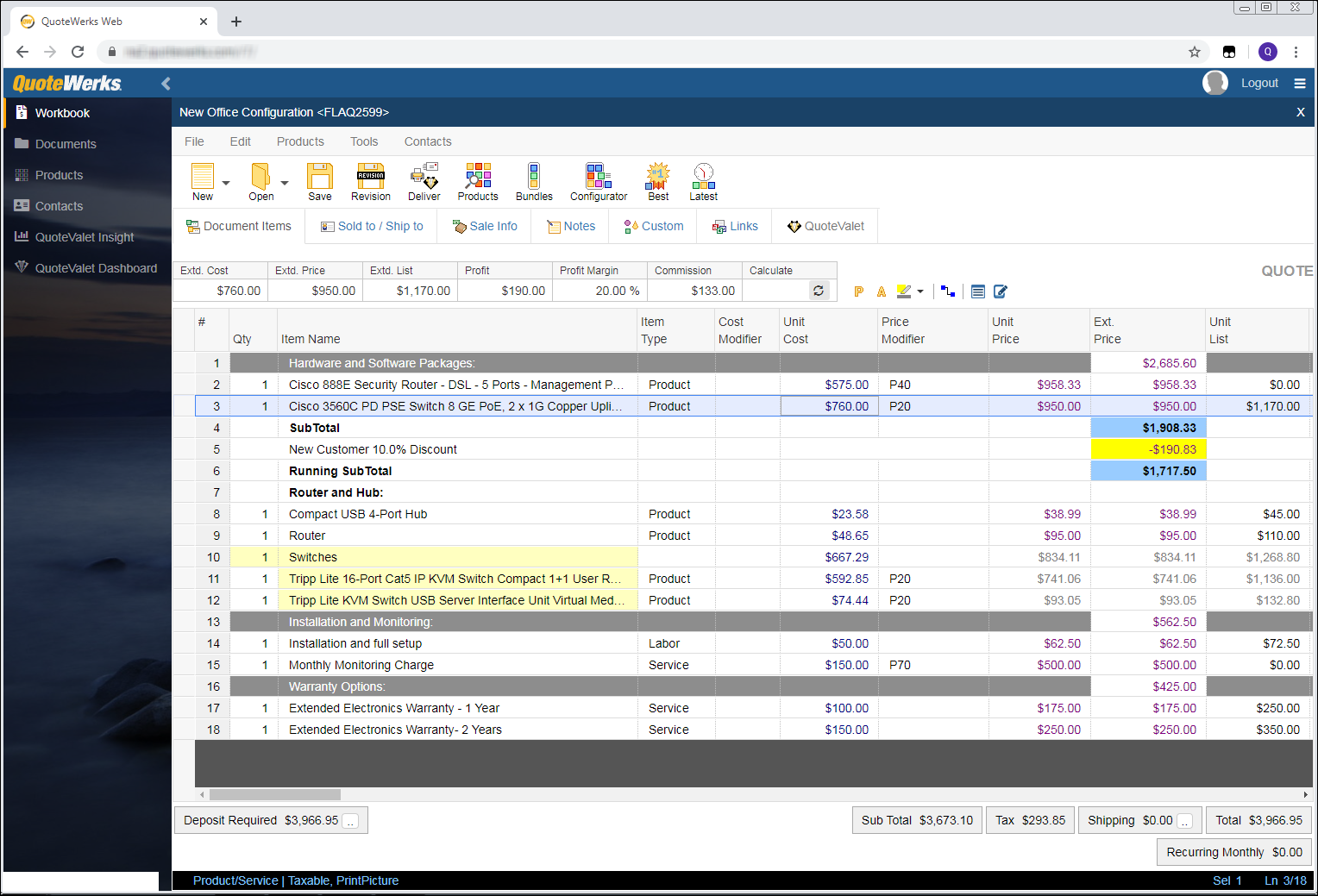Click the orange A formatting icon
Viewport: 1318px width, 896px height.
point(882,291)
